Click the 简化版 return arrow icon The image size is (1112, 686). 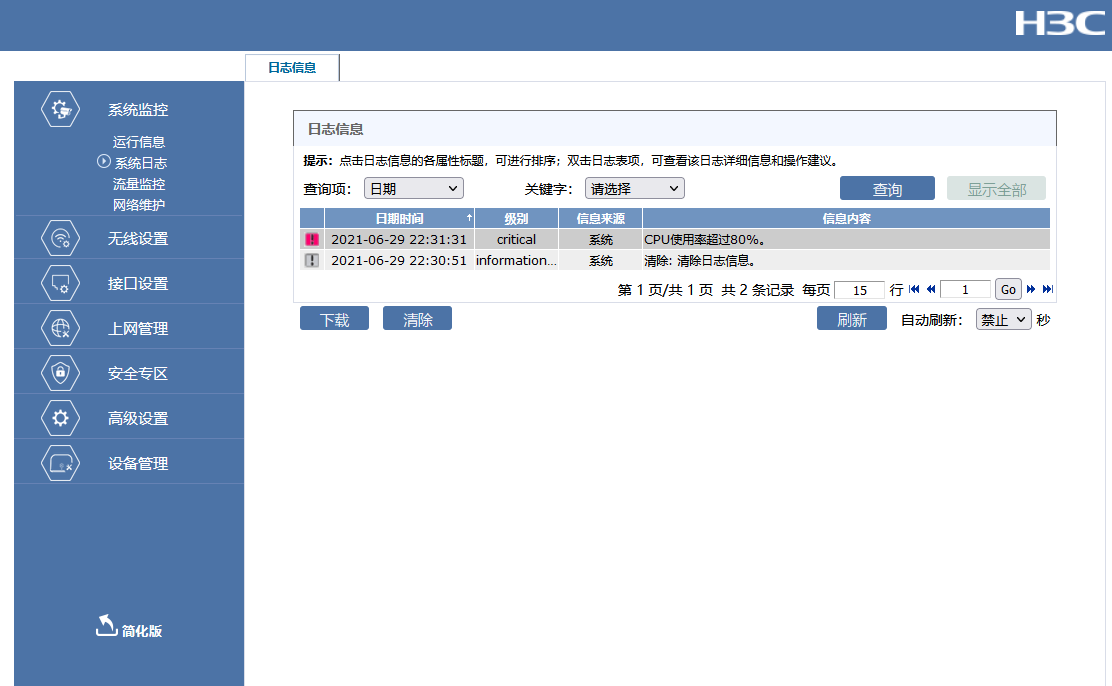tap(106, 626)
